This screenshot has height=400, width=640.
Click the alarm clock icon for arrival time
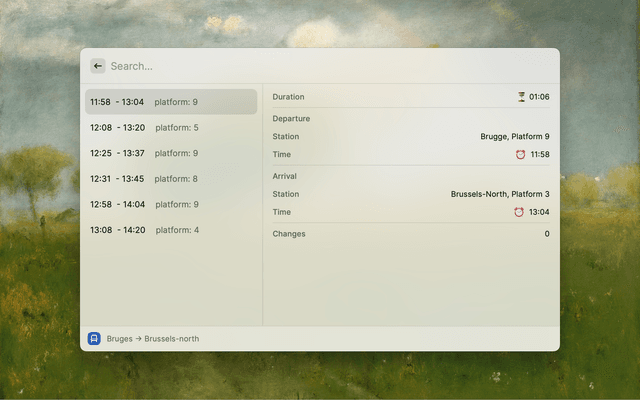coord(519,212)
